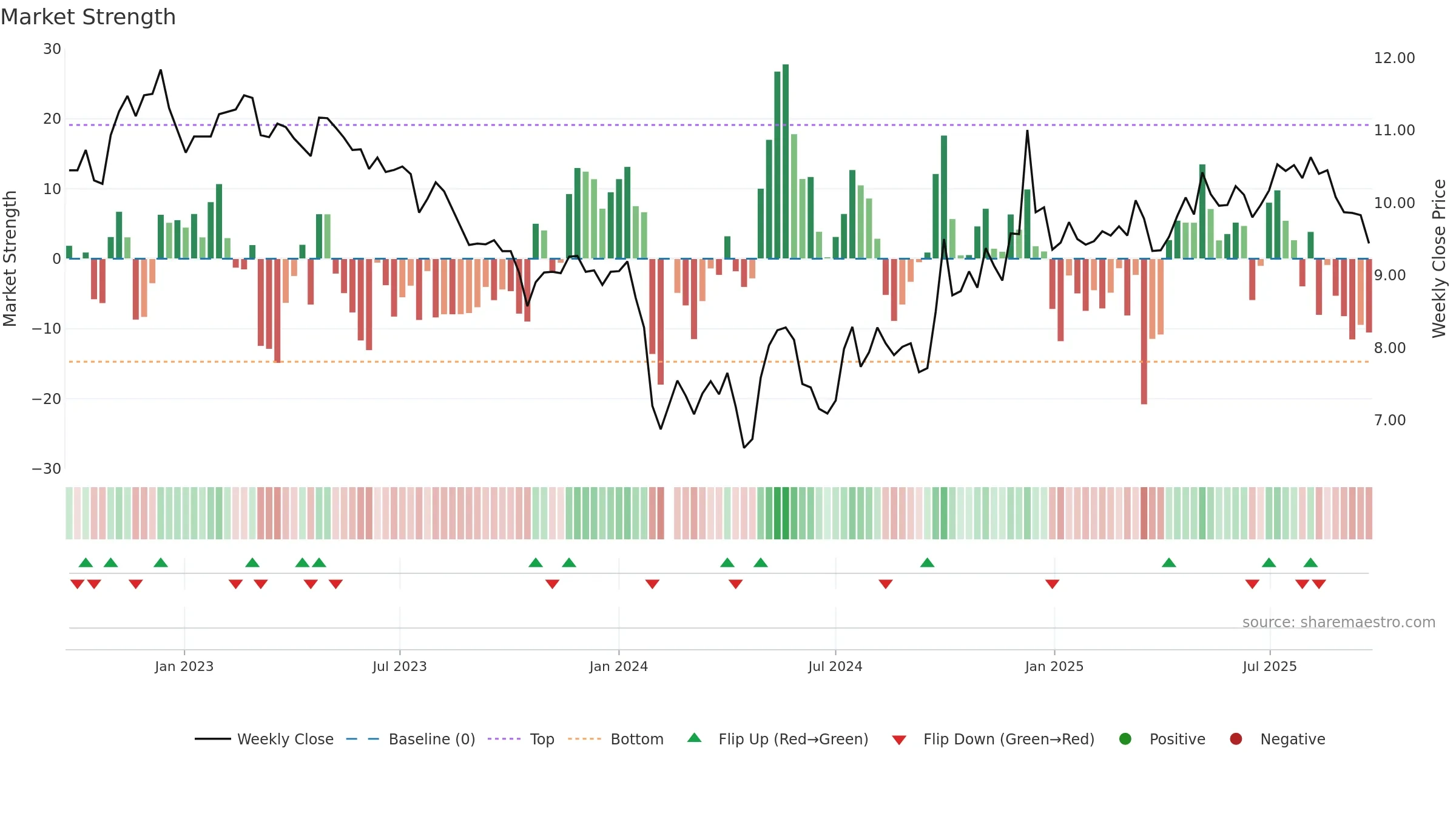1456x819 pixels.
Task: Click the green Positive legend circle
Action: (x=1125, y=739)
